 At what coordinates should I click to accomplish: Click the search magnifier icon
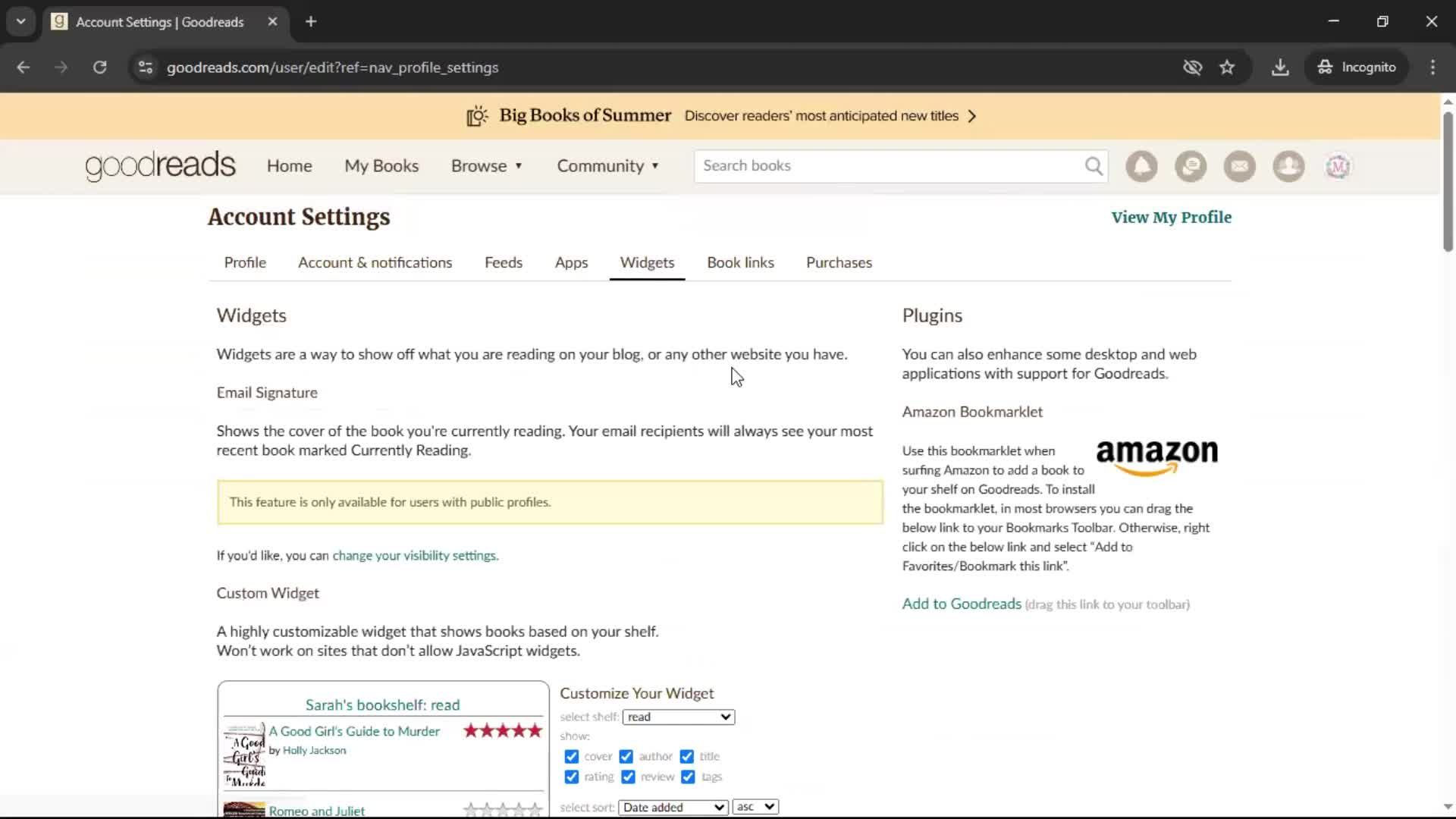[1094, 166]
